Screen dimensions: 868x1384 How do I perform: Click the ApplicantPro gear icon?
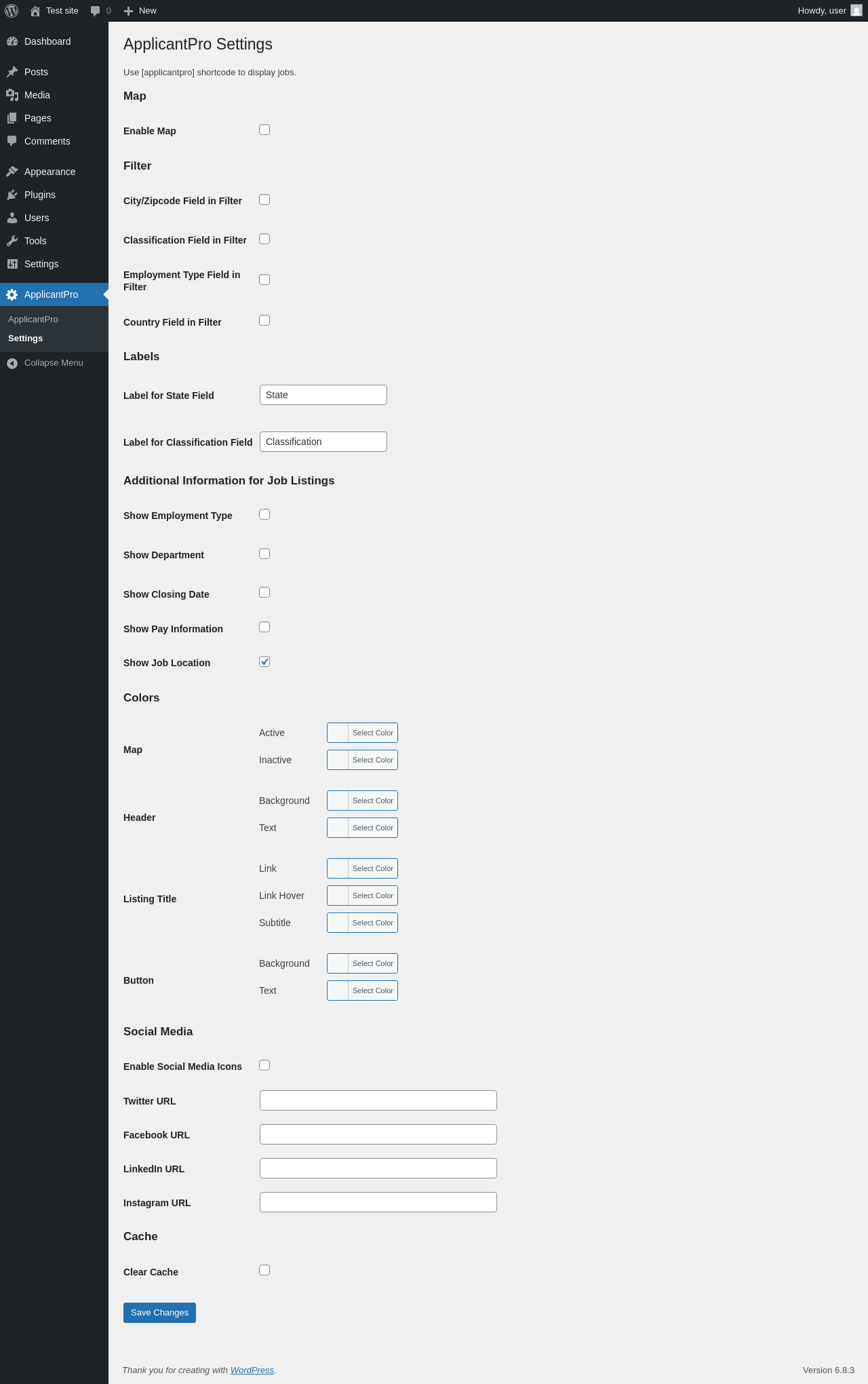[x=12, y=294]
